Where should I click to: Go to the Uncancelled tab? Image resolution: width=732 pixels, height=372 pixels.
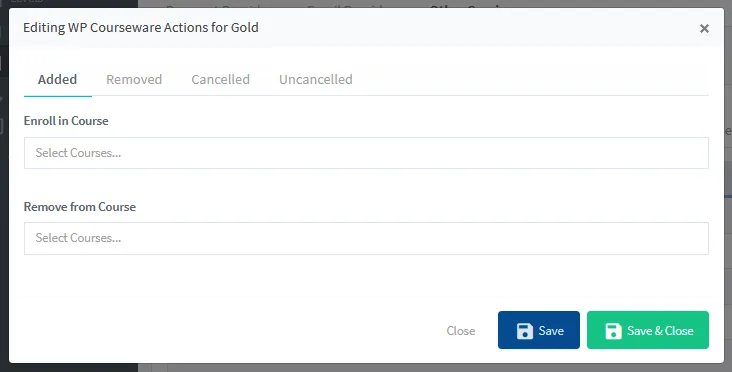coord(316,79)
